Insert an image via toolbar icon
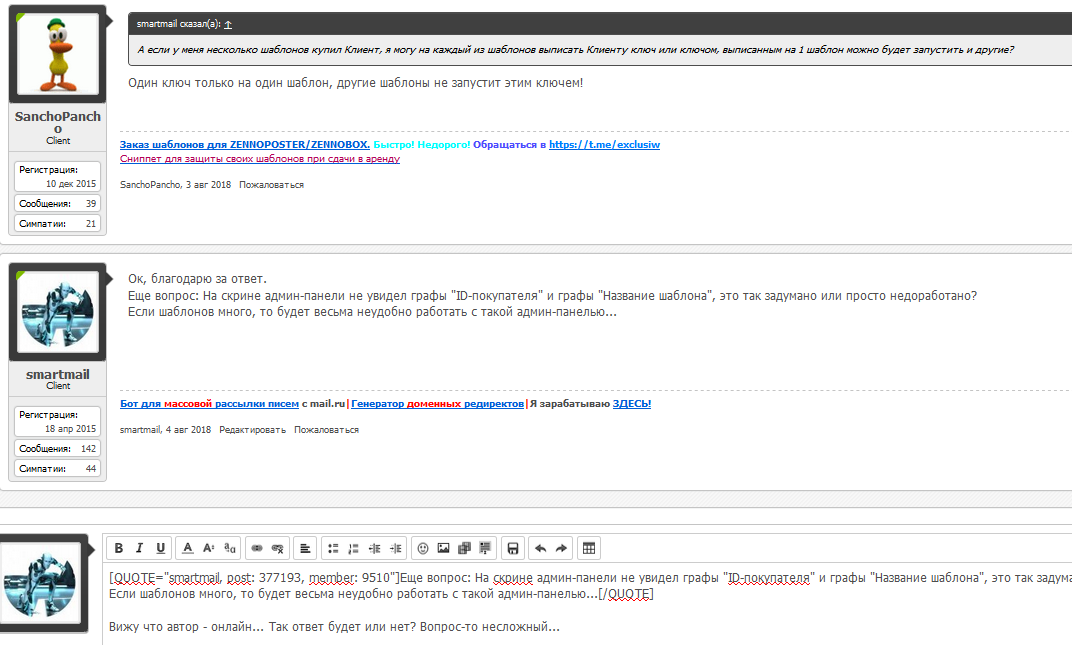1072x645 pixels. (x=444, y=548)
